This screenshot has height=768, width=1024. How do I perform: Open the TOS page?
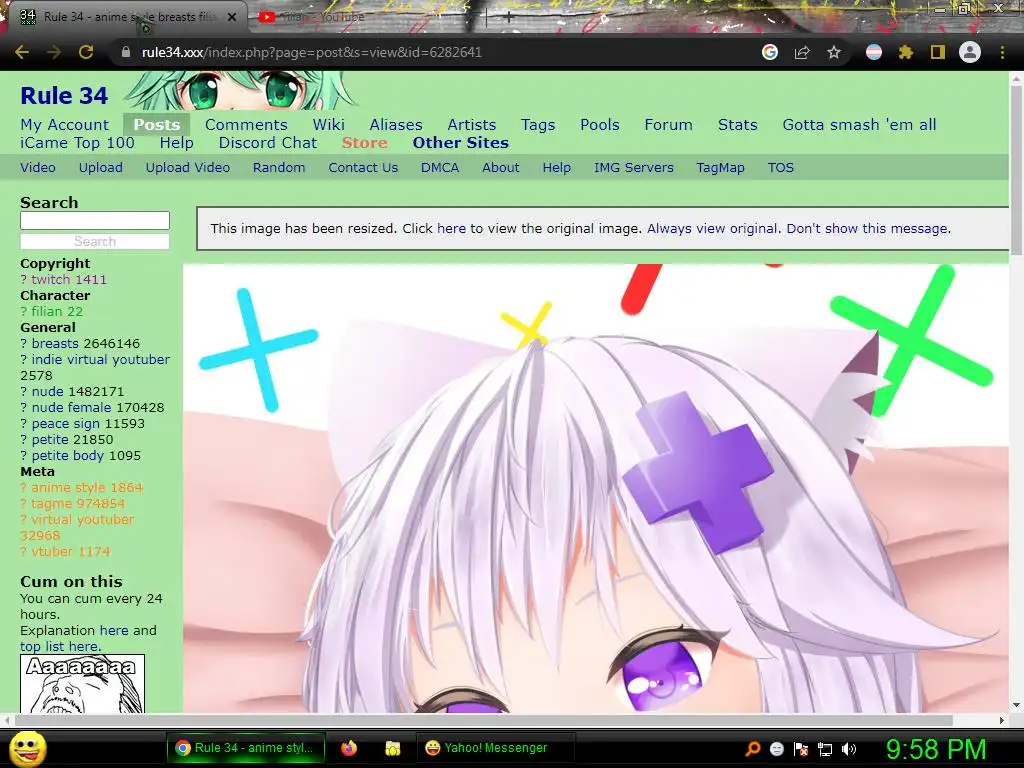pos(780,168)
